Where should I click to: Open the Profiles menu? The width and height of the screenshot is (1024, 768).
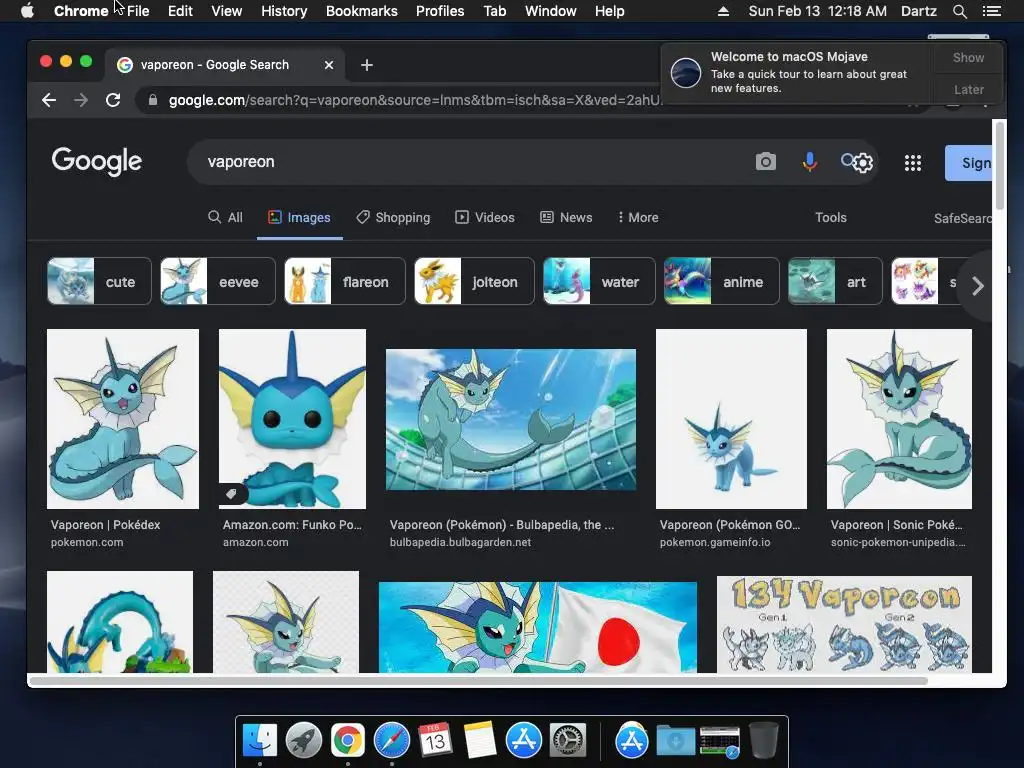(440, 11)
